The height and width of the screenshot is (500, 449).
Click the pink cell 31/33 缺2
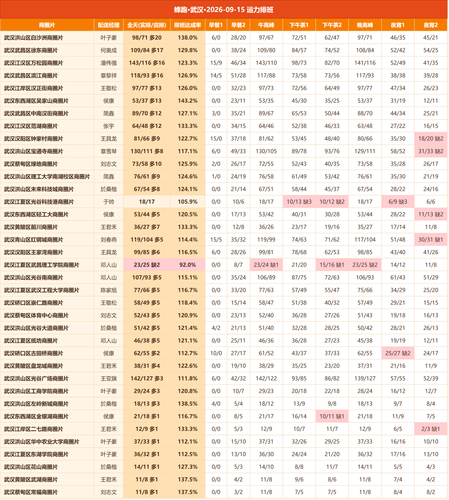coord(431,151)
